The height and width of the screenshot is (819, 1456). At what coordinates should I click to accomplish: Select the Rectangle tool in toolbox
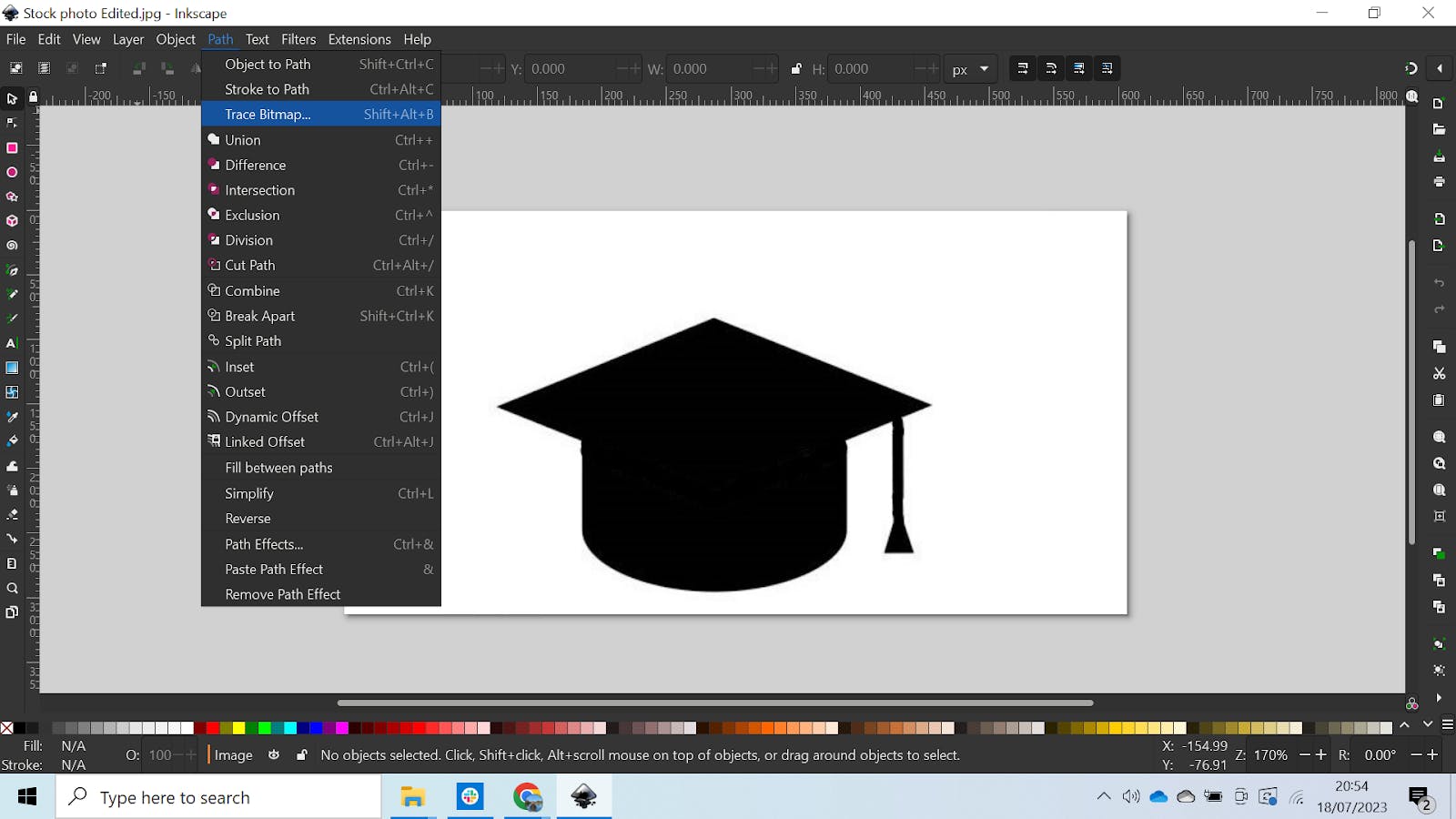pos(12,147)
